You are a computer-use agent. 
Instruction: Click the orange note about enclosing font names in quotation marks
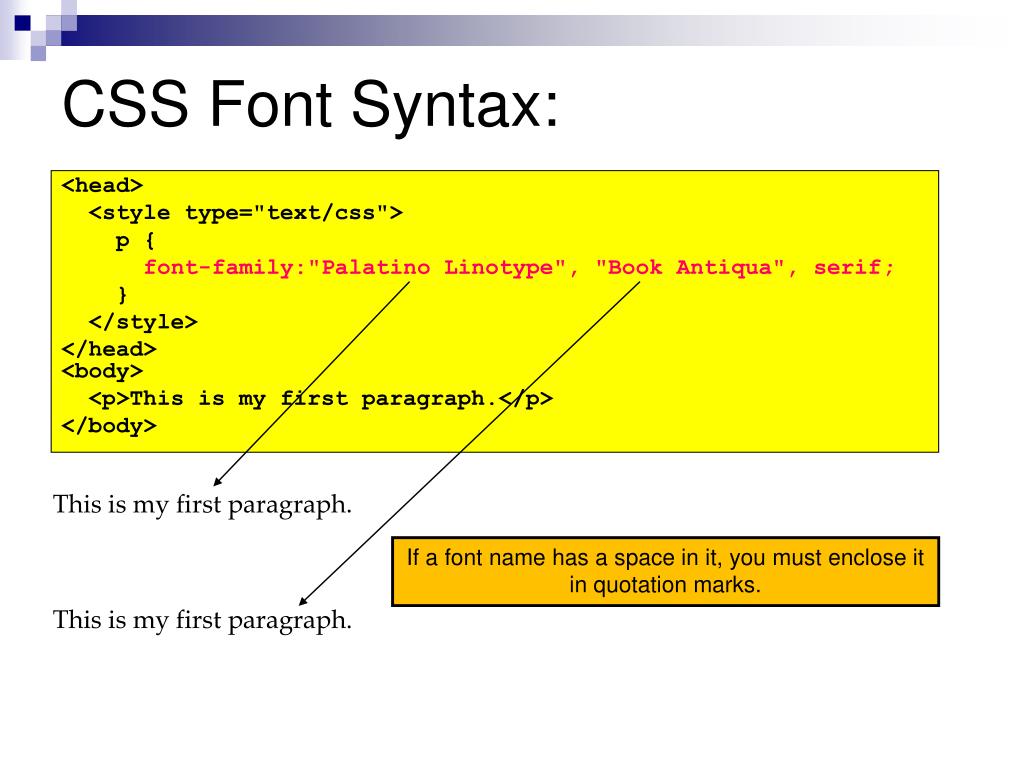[x=665, y=571]
